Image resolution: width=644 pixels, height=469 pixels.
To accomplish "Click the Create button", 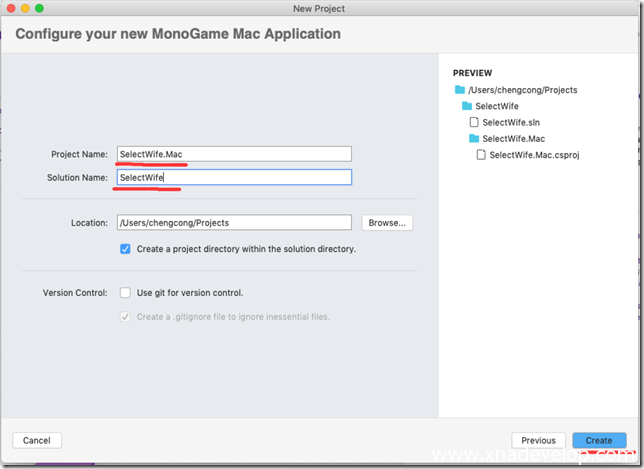I will 599,440.
